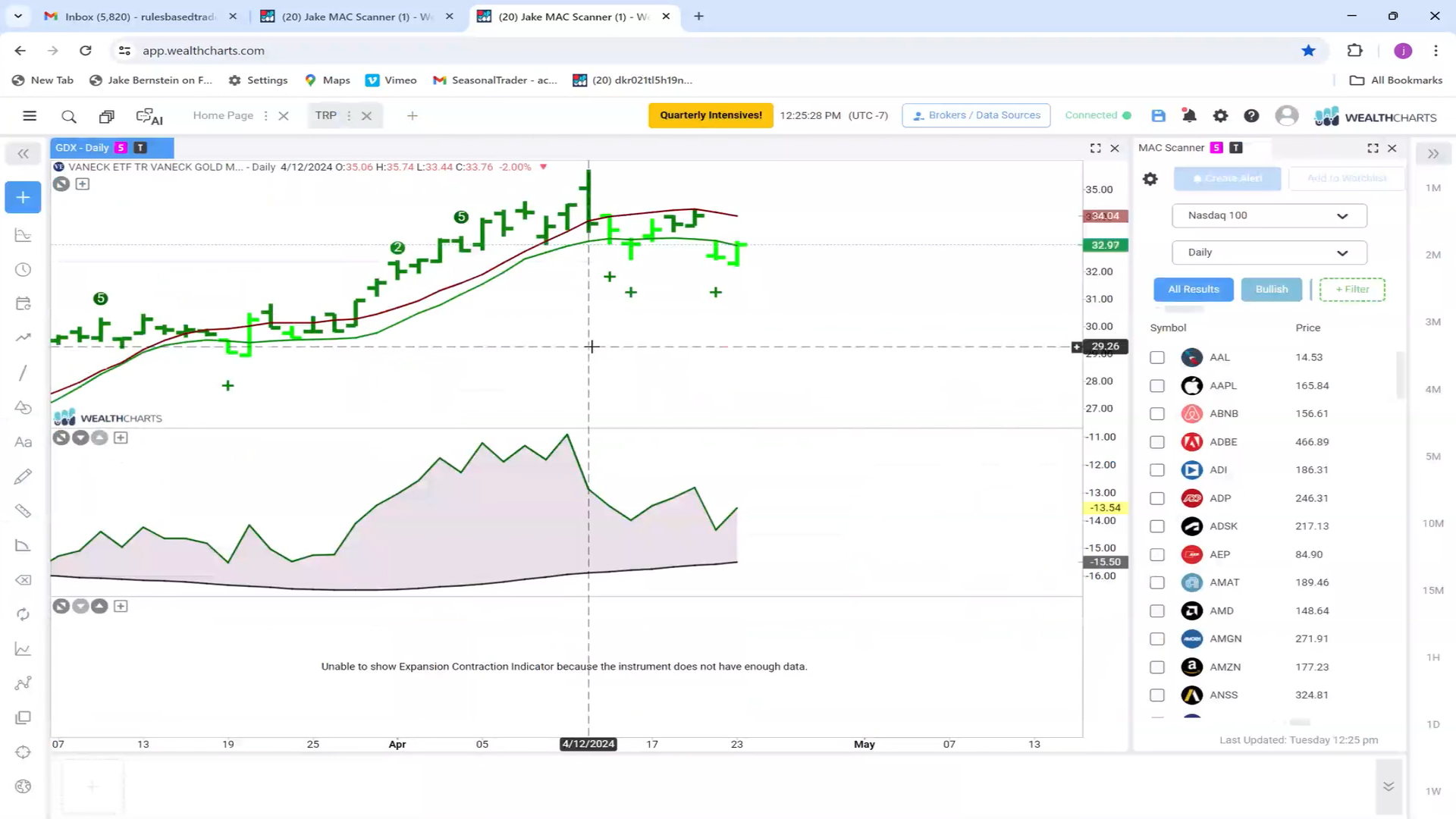Open the calendar events tool in sidebar

click(x=23, y=303)
